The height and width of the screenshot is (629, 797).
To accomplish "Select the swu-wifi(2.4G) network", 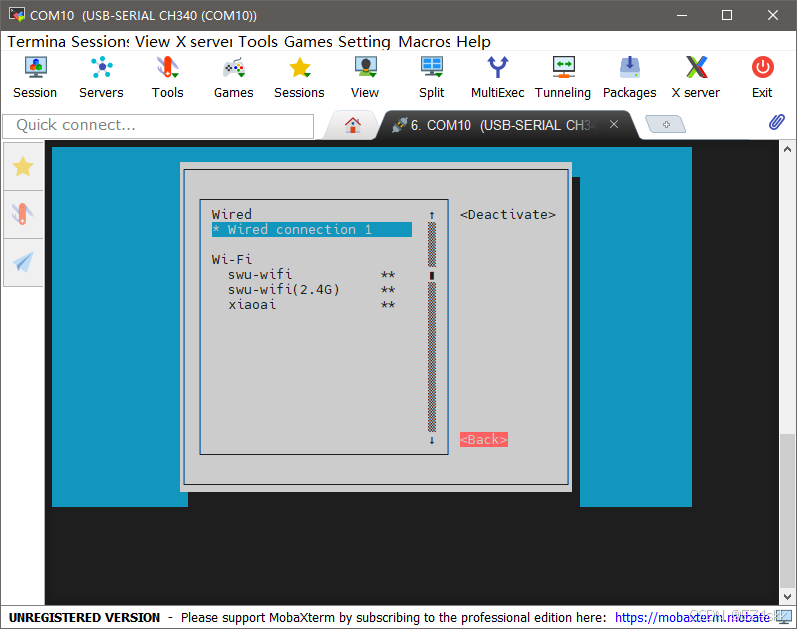I will 312,290.
